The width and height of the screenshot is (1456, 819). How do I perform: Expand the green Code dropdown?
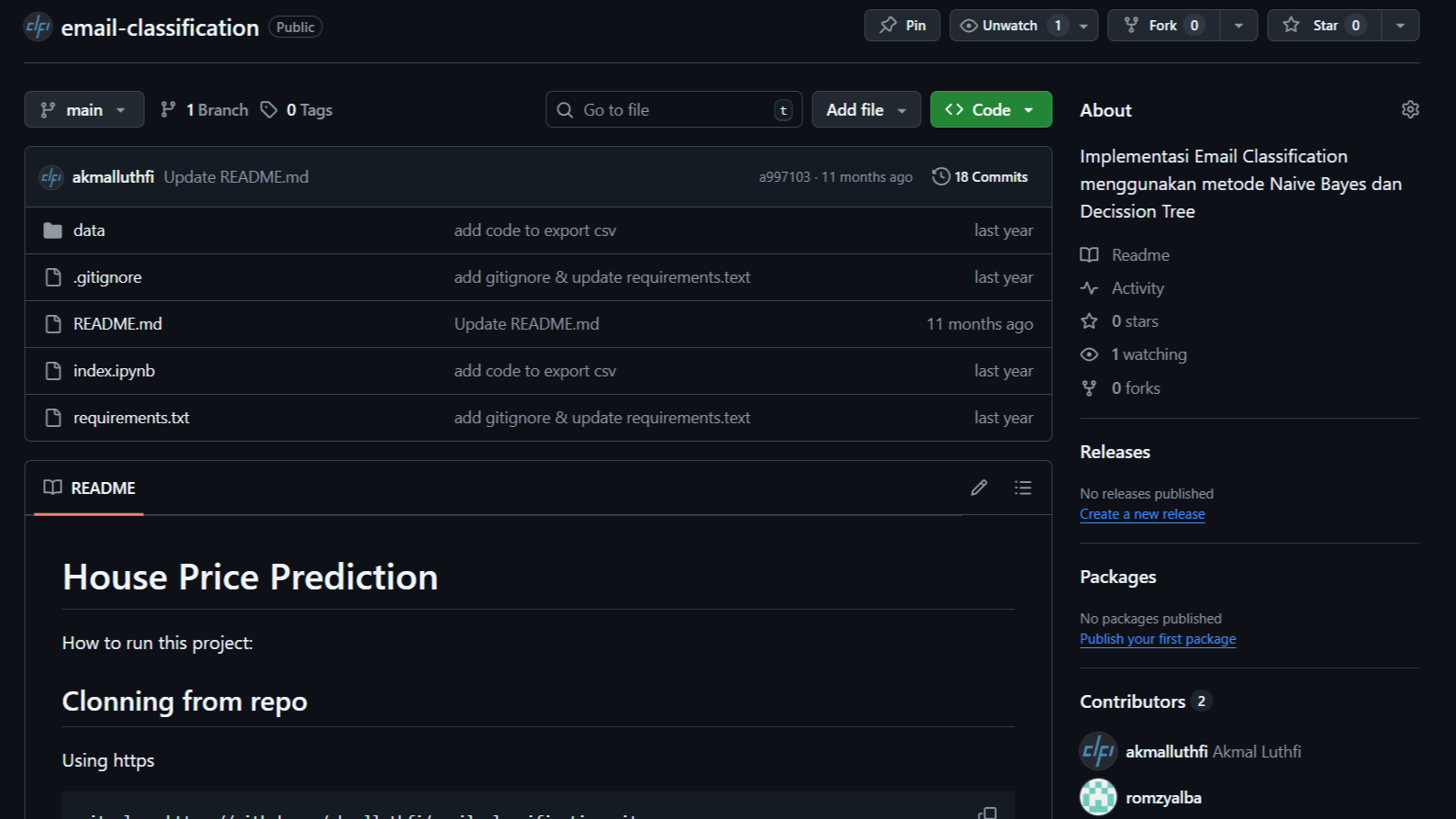(x=991, y=110)
